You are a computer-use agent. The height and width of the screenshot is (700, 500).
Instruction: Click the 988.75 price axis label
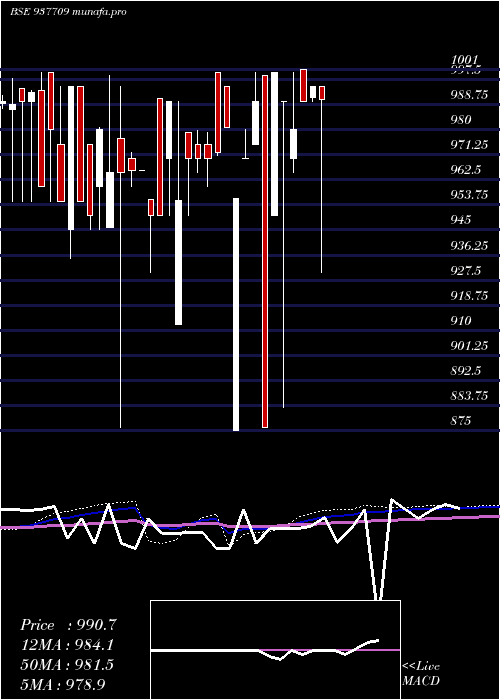tap(469, 95)
